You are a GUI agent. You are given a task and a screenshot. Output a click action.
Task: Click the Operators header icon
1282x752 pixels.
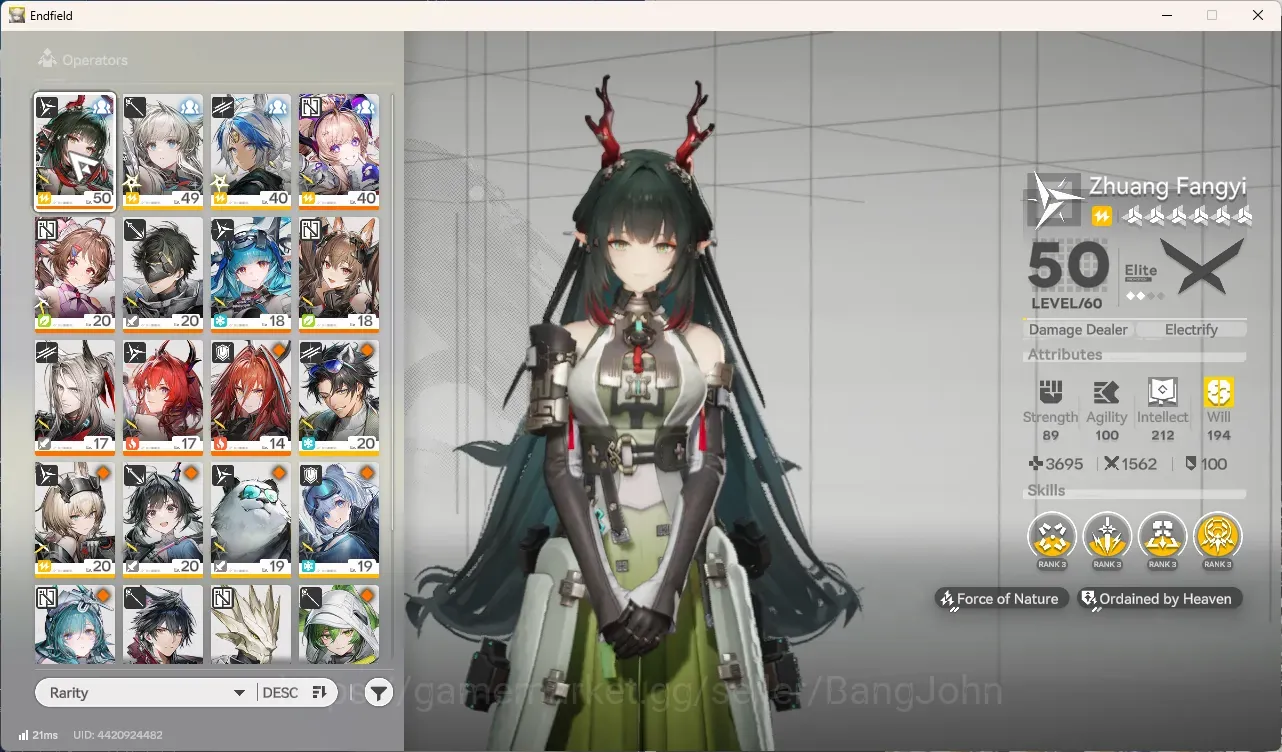pyautogui.click(x=46, y=60)
